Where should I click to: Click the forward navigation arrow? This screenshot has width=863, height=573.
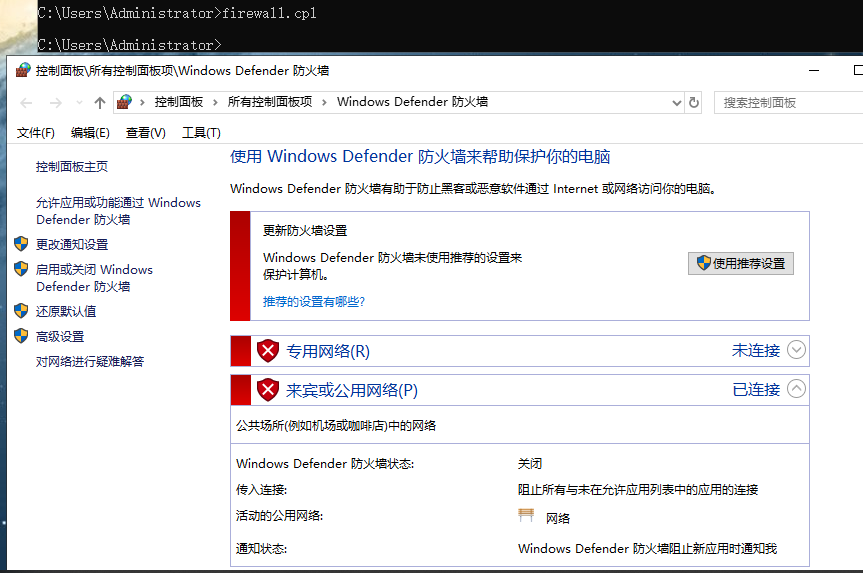(x=56, y=103)
